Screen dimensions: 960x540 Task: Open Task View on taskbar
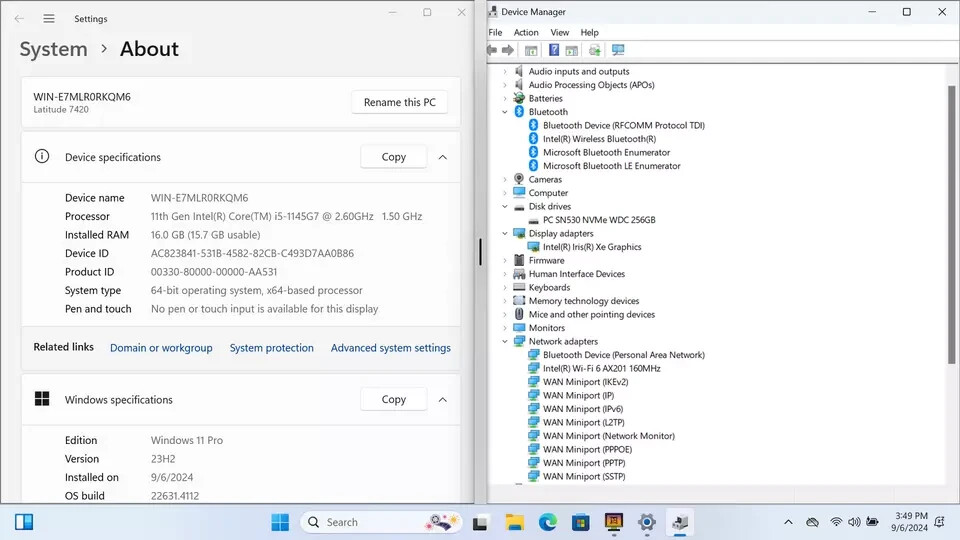coord(480,522)
